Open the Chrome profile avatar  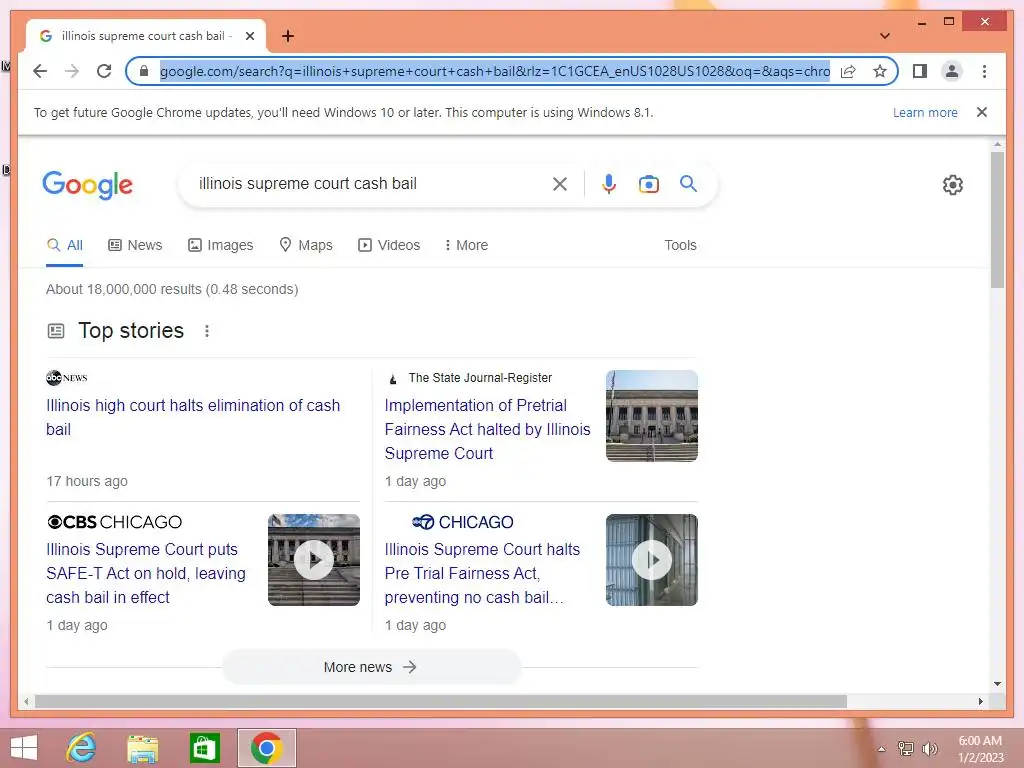952,71
